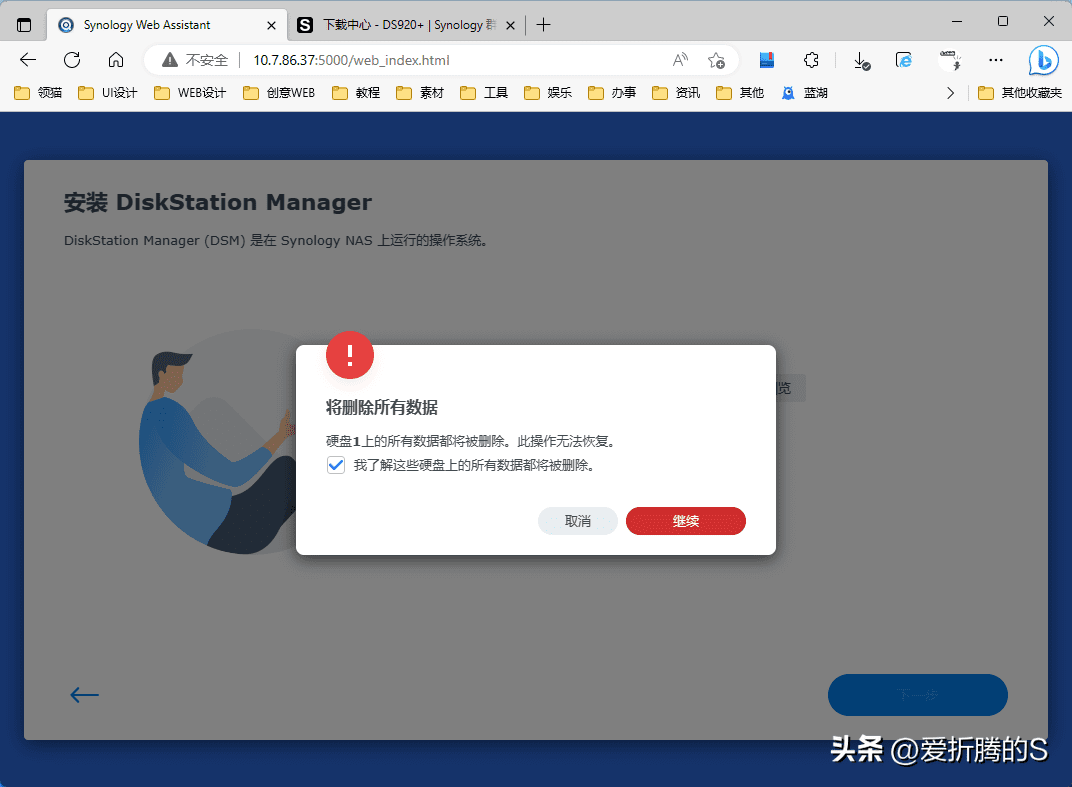Open the Bing chat sidebar icon
Screen dimensions: 1072x787
1043,60
